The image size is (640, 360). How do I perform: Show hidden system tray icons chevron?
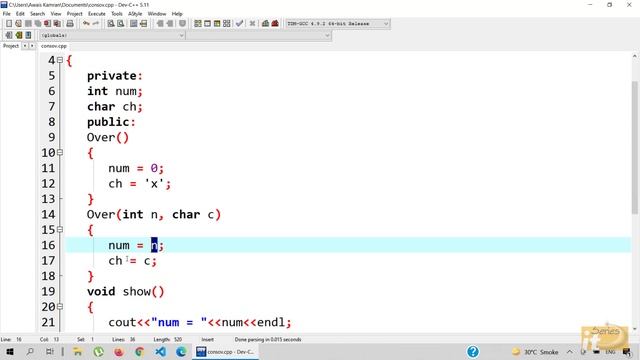[569, 351]
